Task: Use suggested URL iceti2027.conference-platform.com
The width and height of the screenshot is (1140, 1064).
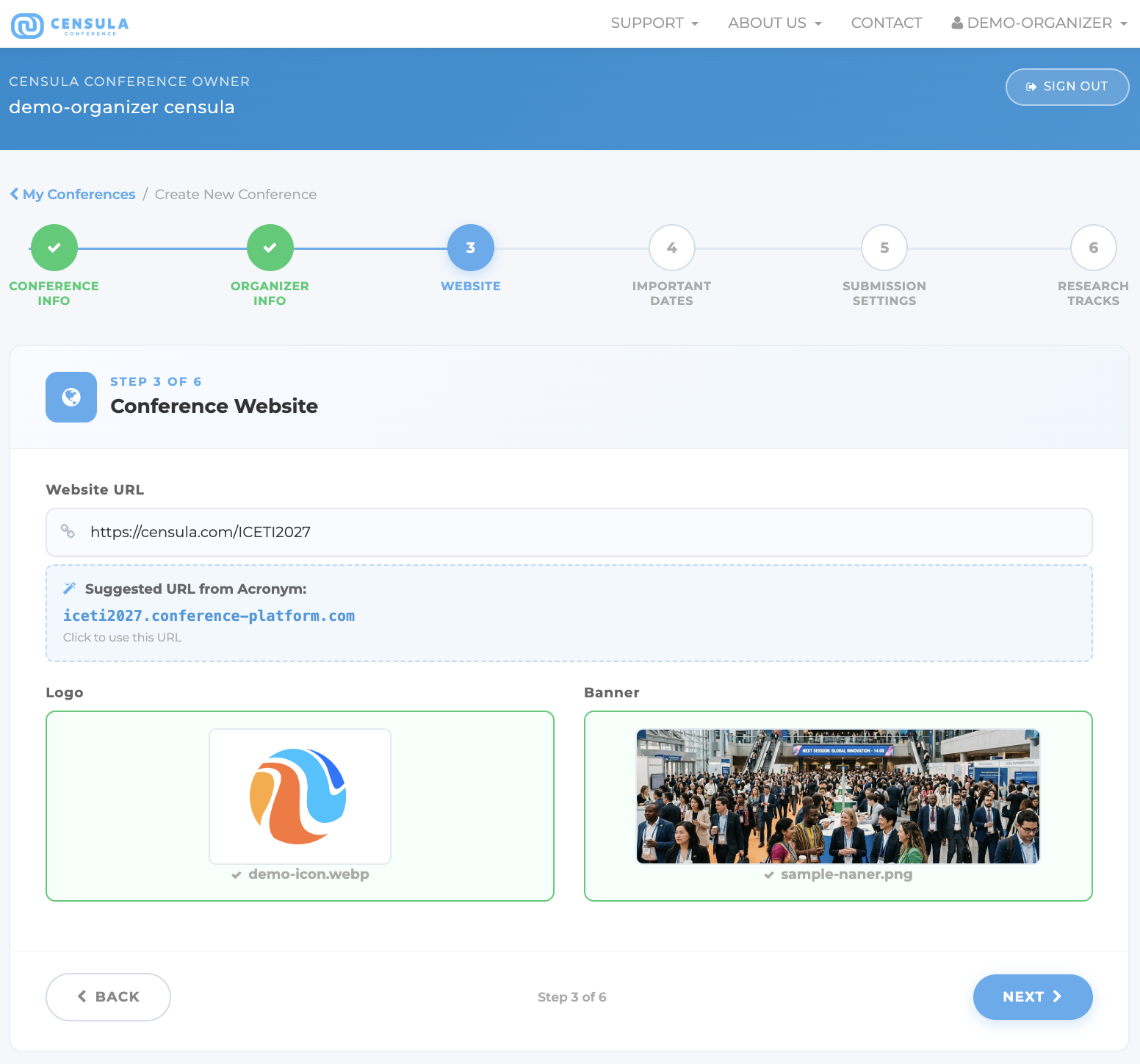Action: click(209, 616)
